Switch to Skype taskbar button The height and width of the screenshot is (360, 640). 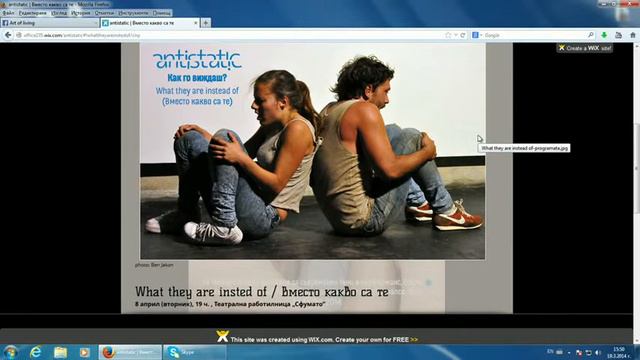pos(195,352)
